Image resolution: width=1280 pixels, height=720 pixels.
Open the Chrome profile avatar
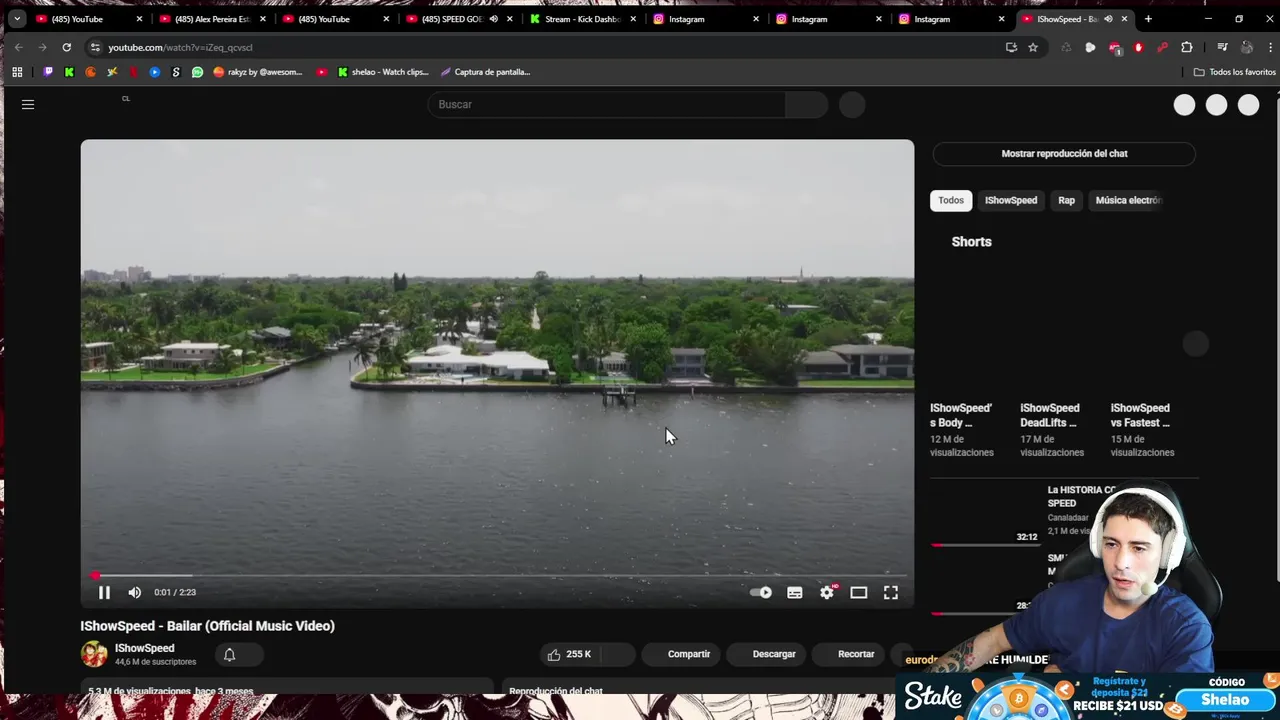[x=1247, y=47]
